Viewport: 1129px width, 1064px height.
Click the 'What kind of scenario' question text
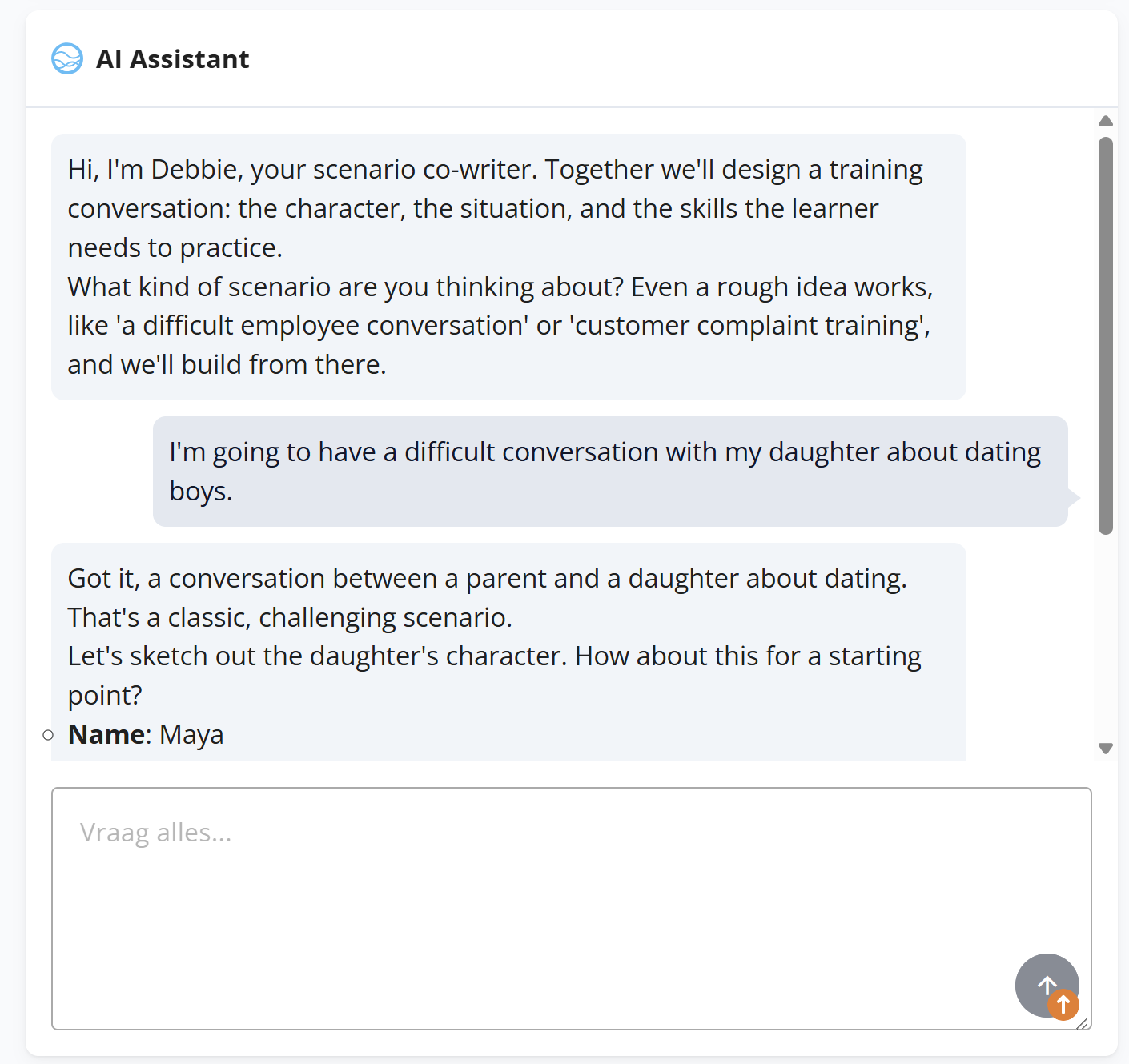pos(500,287)
